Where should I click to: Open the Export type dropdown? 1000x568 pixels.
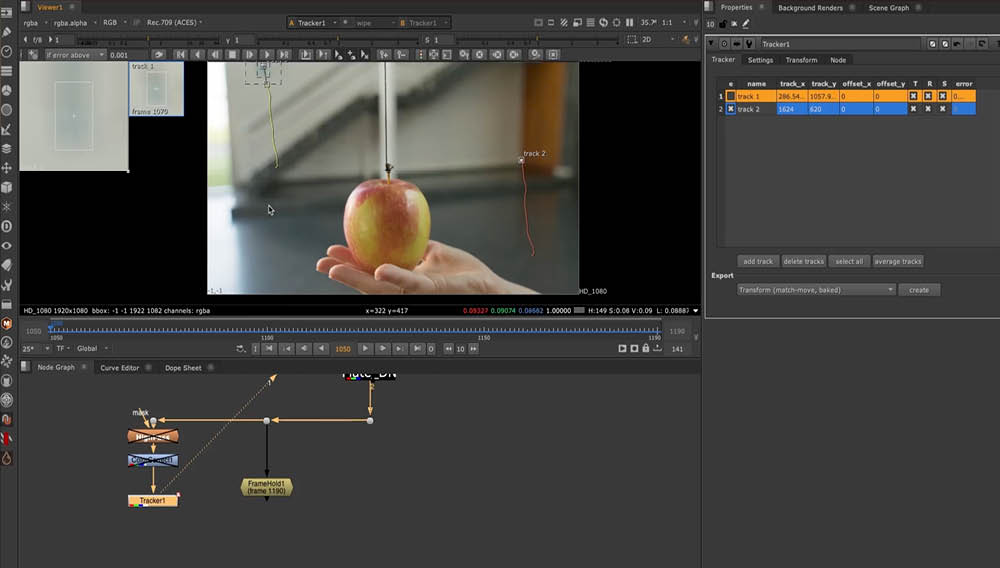click(x=816, y=290)
